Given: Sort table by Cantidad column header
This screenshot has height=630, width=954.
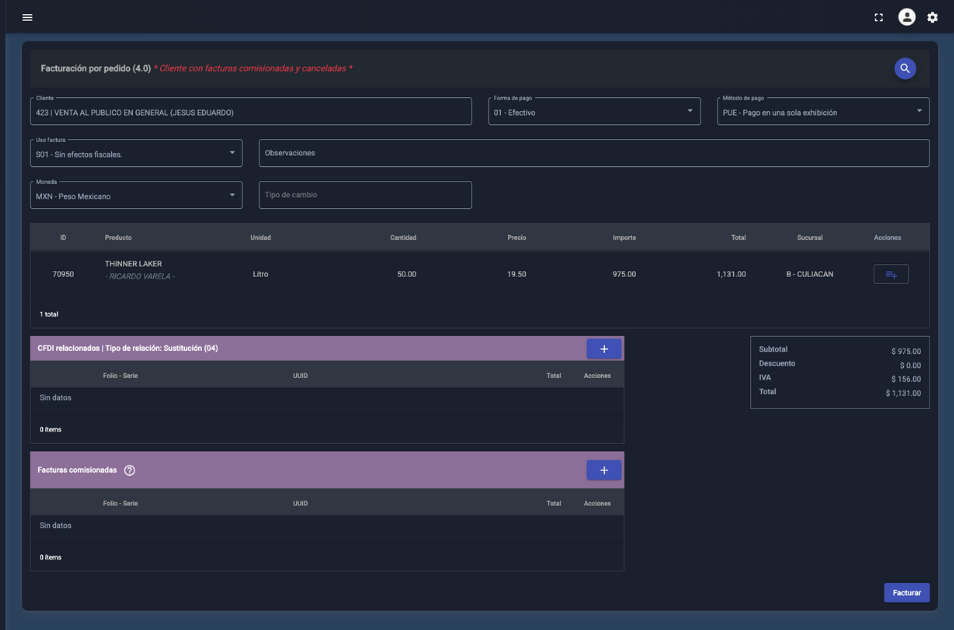Looking at the screenshot, I should (x=403, y=238).
